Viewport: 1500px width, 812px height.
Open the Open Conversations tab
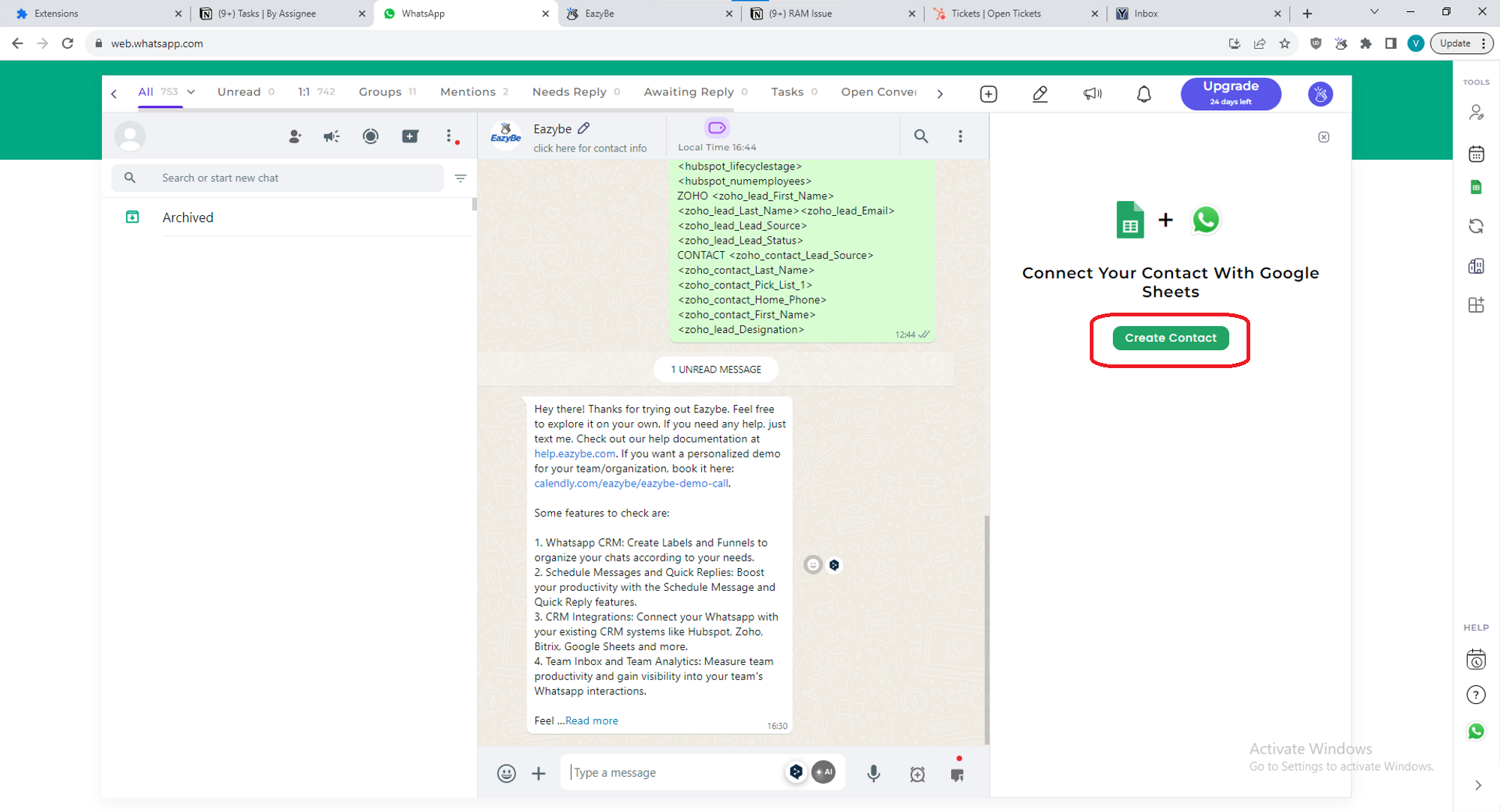click(x=878, y=92)
